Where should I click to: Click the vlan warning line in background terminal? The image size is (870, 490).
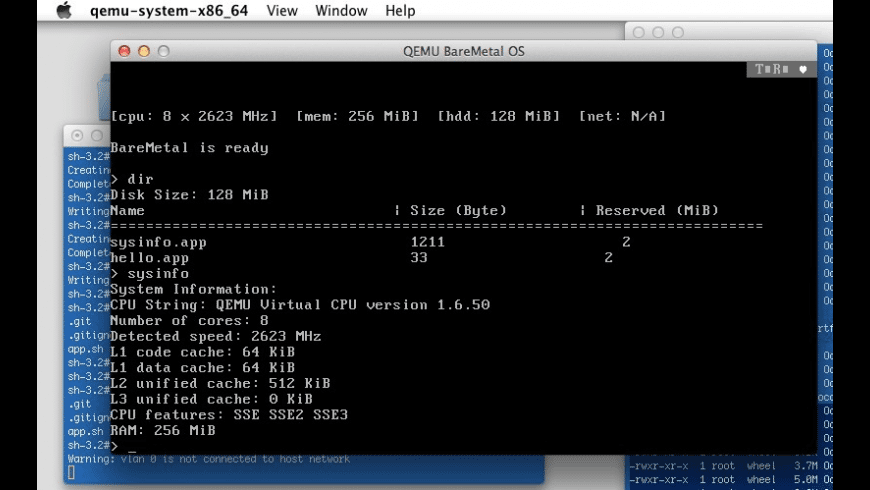click(x=209, y=459)
